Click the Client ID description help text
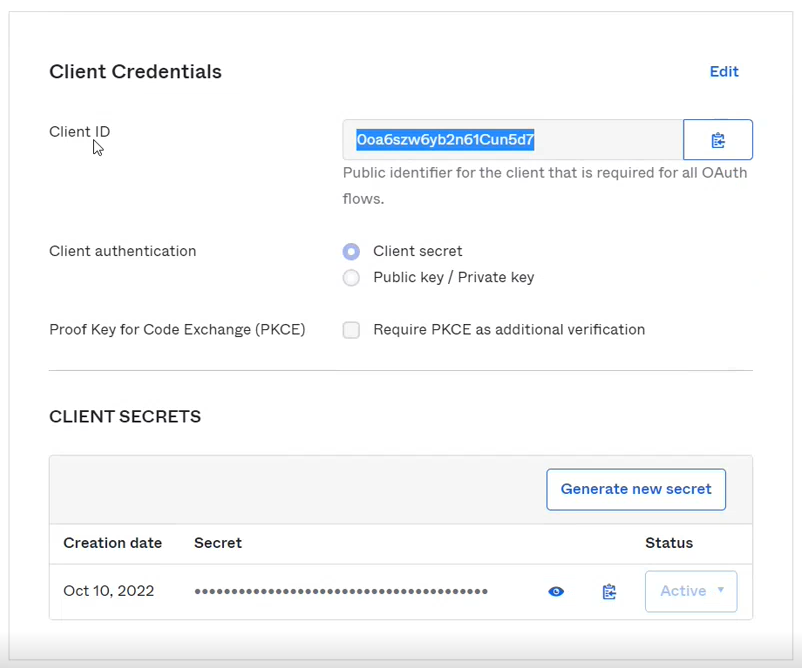Screen dimensions: 802x668 point(545,185)
